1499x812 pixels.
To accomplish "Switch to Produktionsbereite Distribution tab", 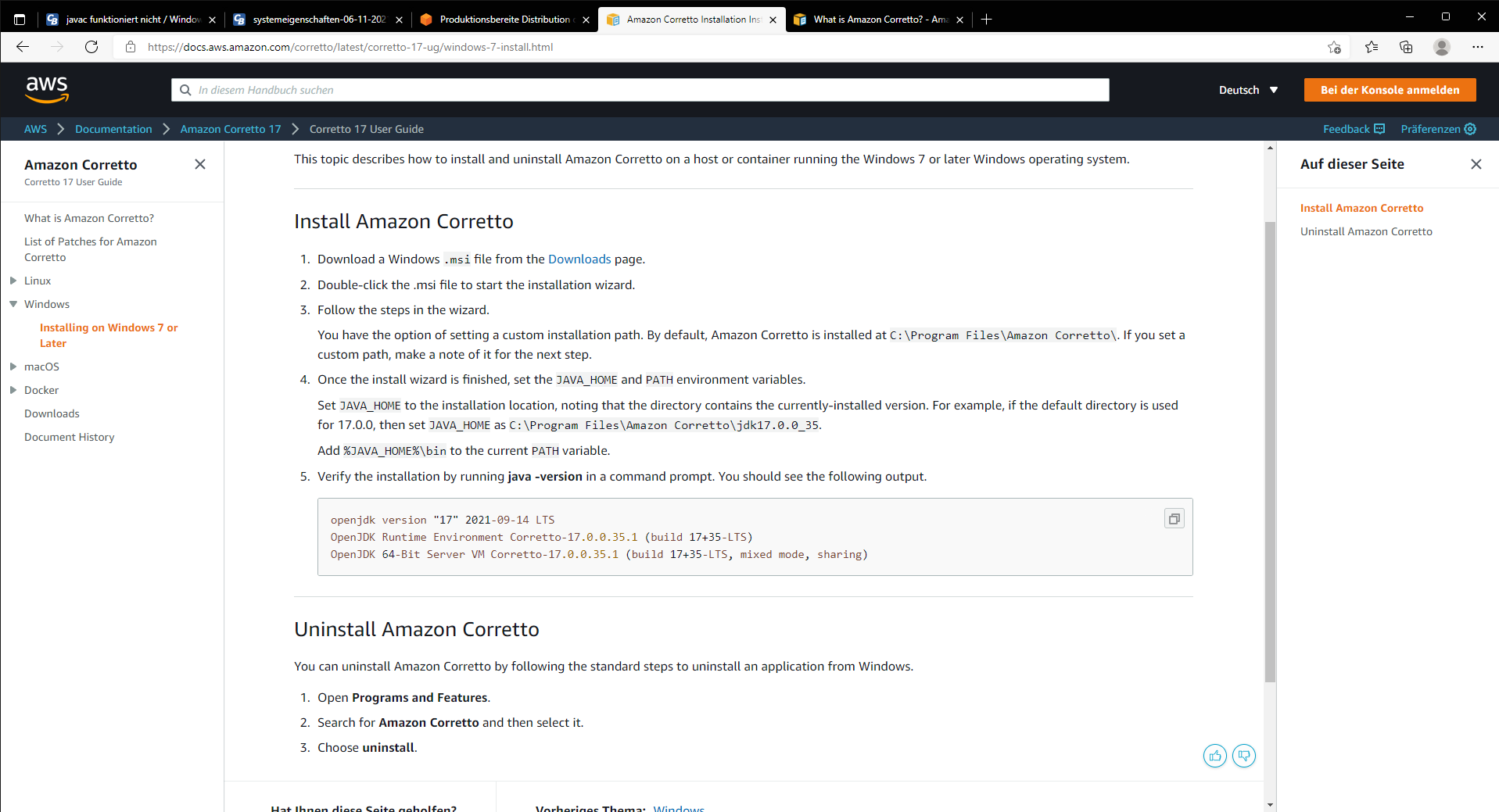I will pos(504,20).
